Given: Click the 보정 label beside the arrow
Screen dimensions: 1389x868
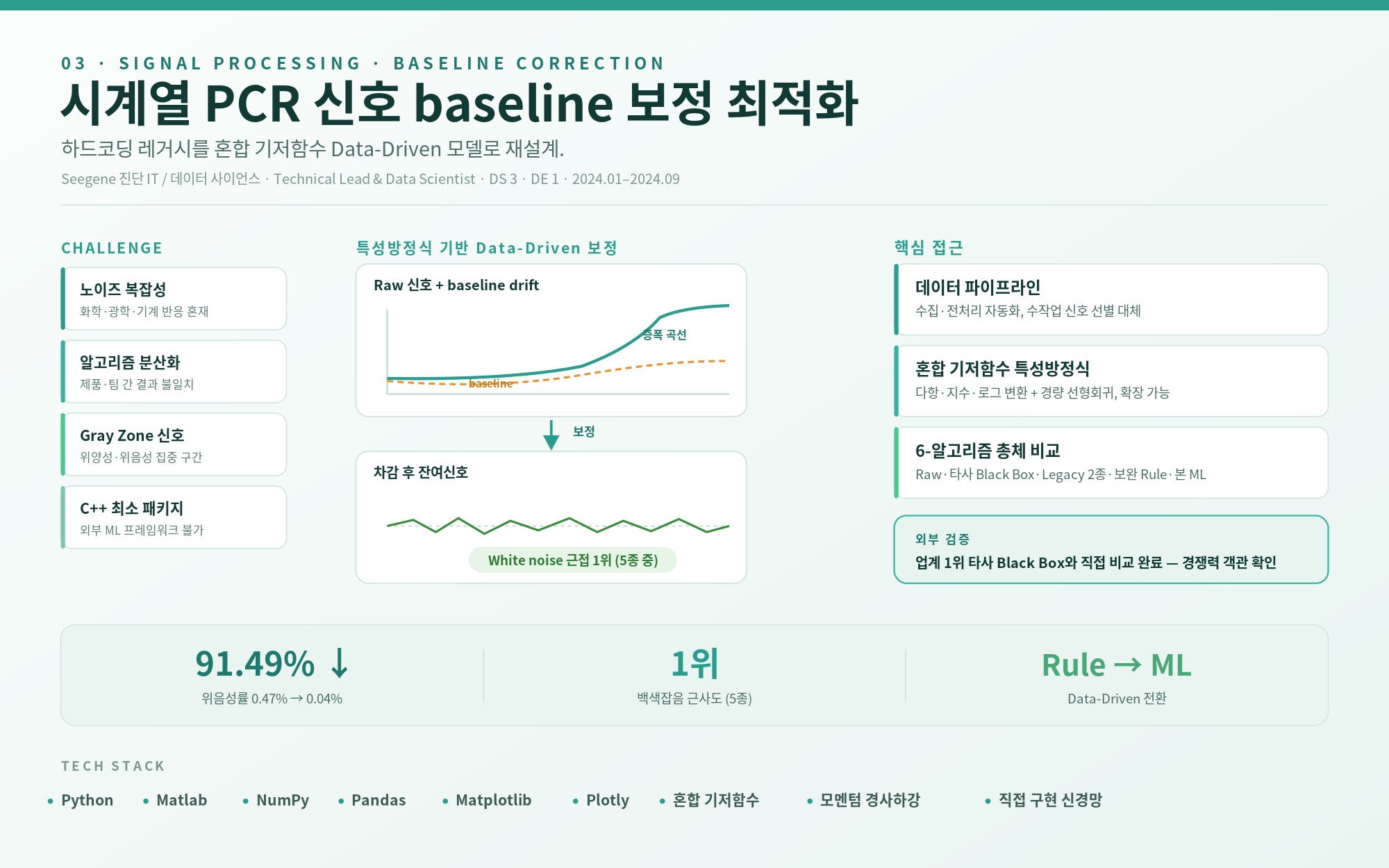Looking at the screenshot, I should (583, 432).
